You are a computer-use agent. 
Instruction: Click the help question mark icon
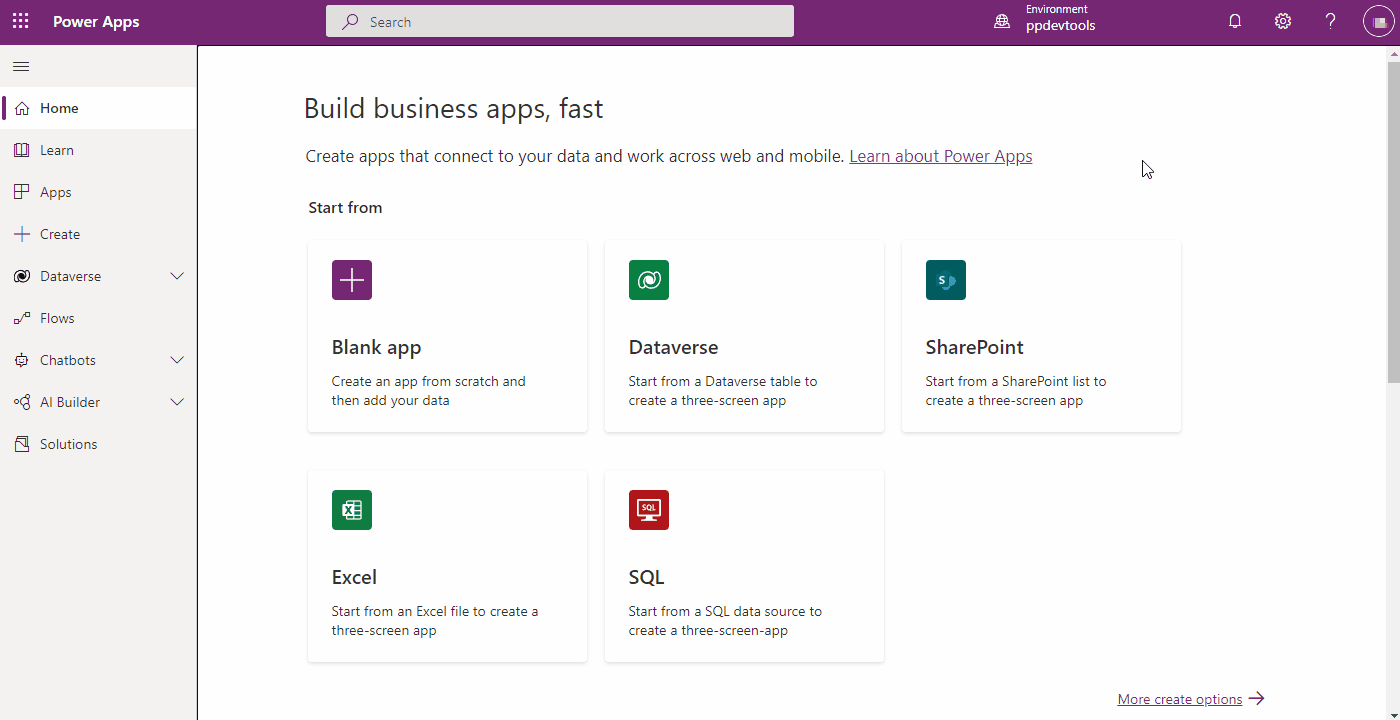tap(1330, 21)
